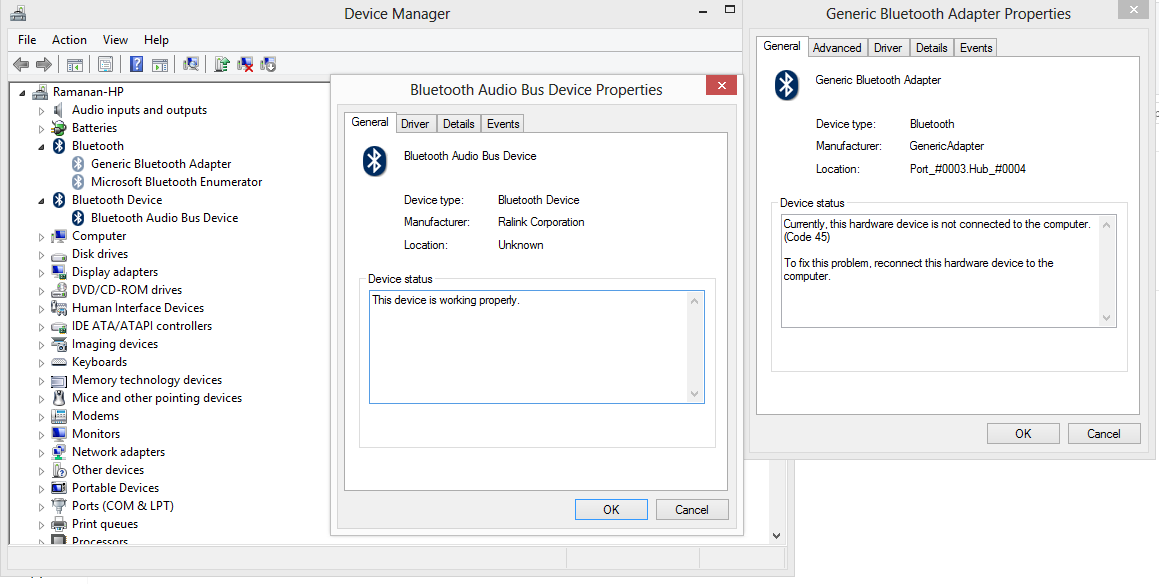Image resolution: width=1159 pixels, height=584 pixels.
Task: Expand the IDE ATA/ATAPI controllers category
Action: [41, 326]
